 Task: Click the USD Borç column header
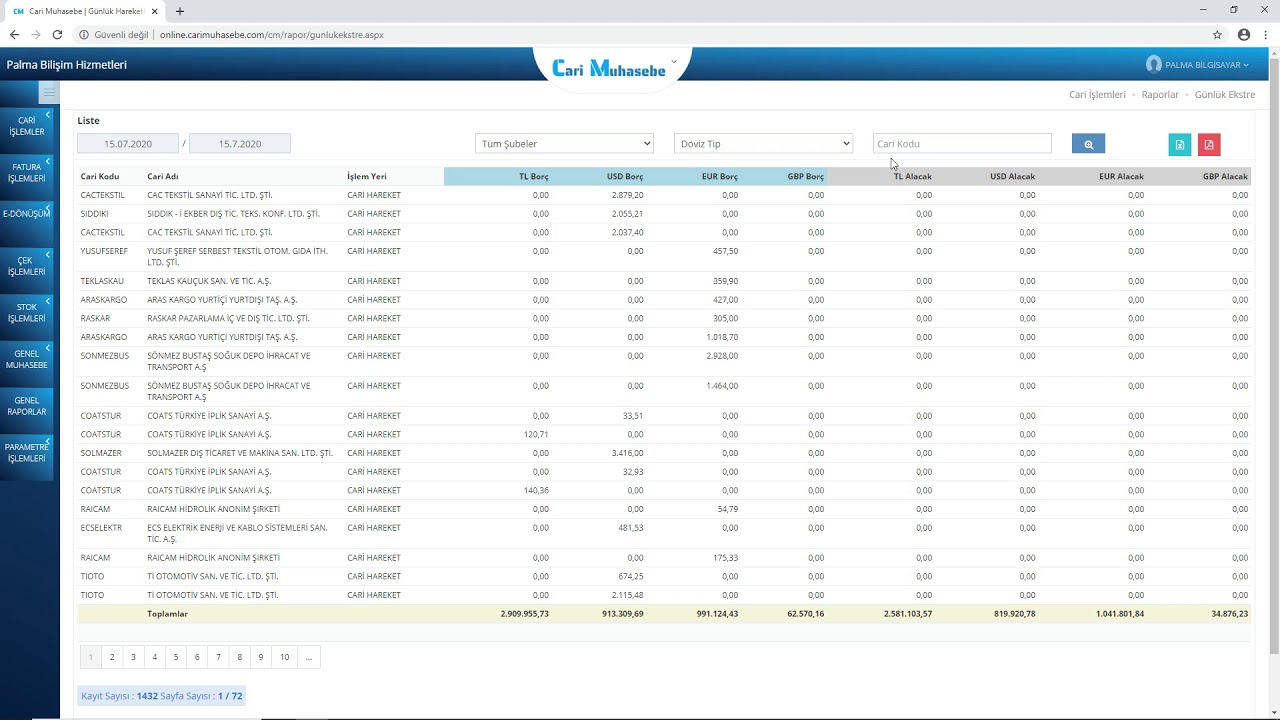point(625,177)
